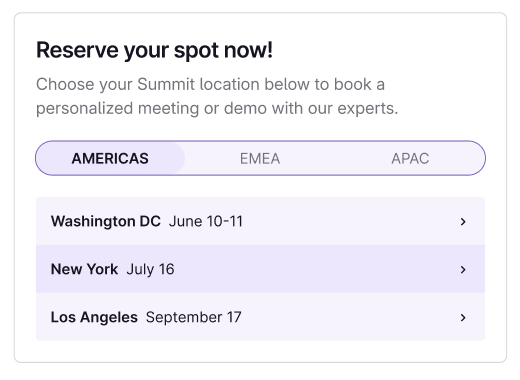Select the AMERICAS region tab

110,158
